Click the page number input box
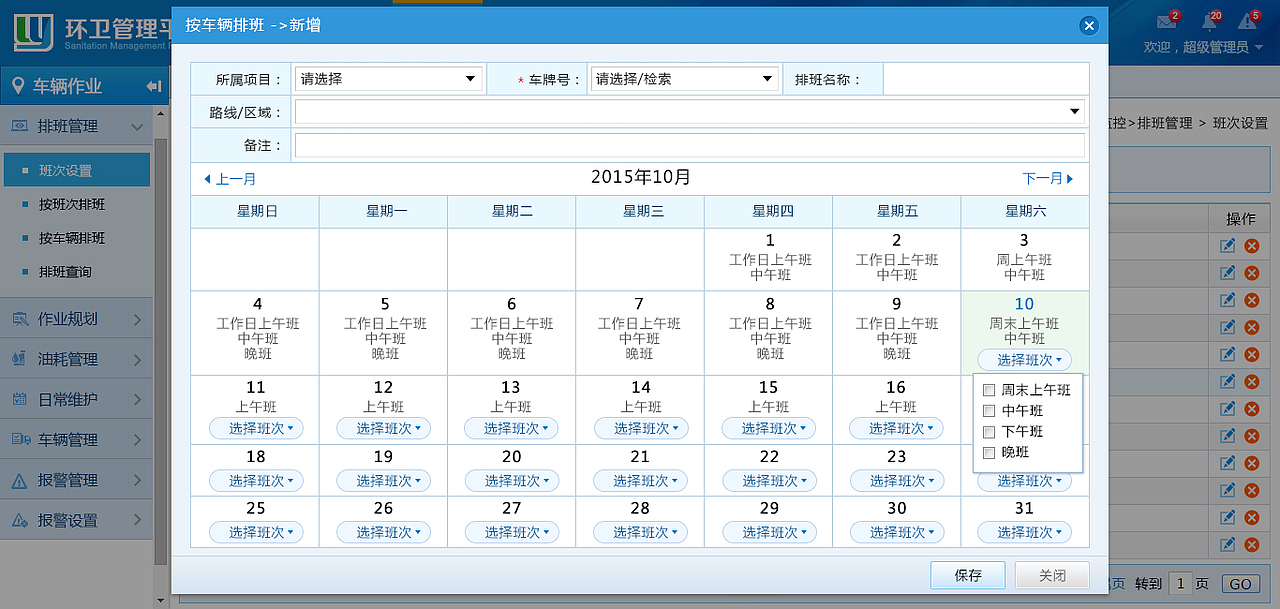1280x609 pixels. [x=1181, y=584]
